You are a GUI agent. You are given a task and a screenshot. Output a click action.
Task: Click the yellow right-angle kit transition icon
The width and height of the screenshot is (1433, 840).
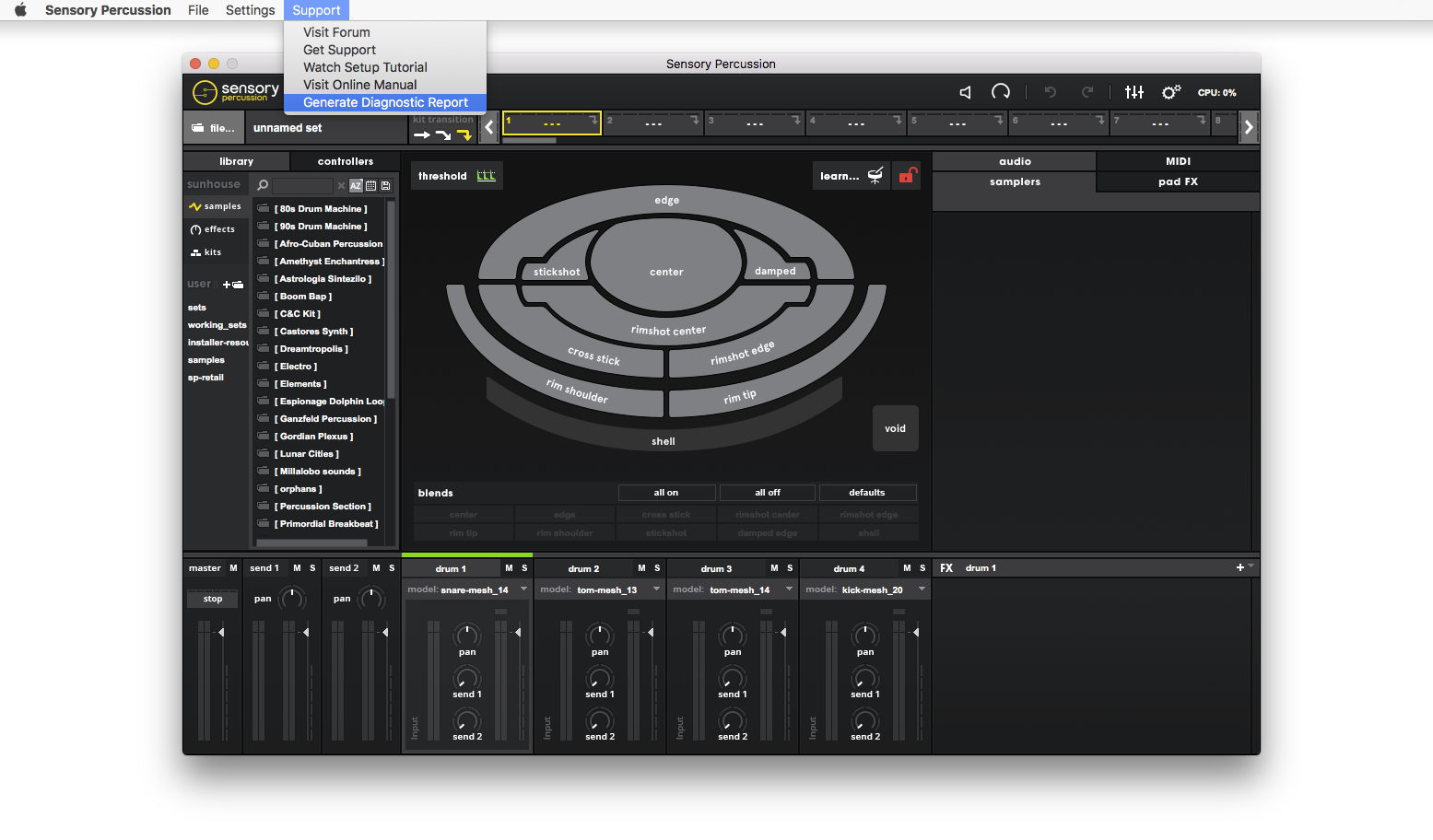[x=464, y=134]
